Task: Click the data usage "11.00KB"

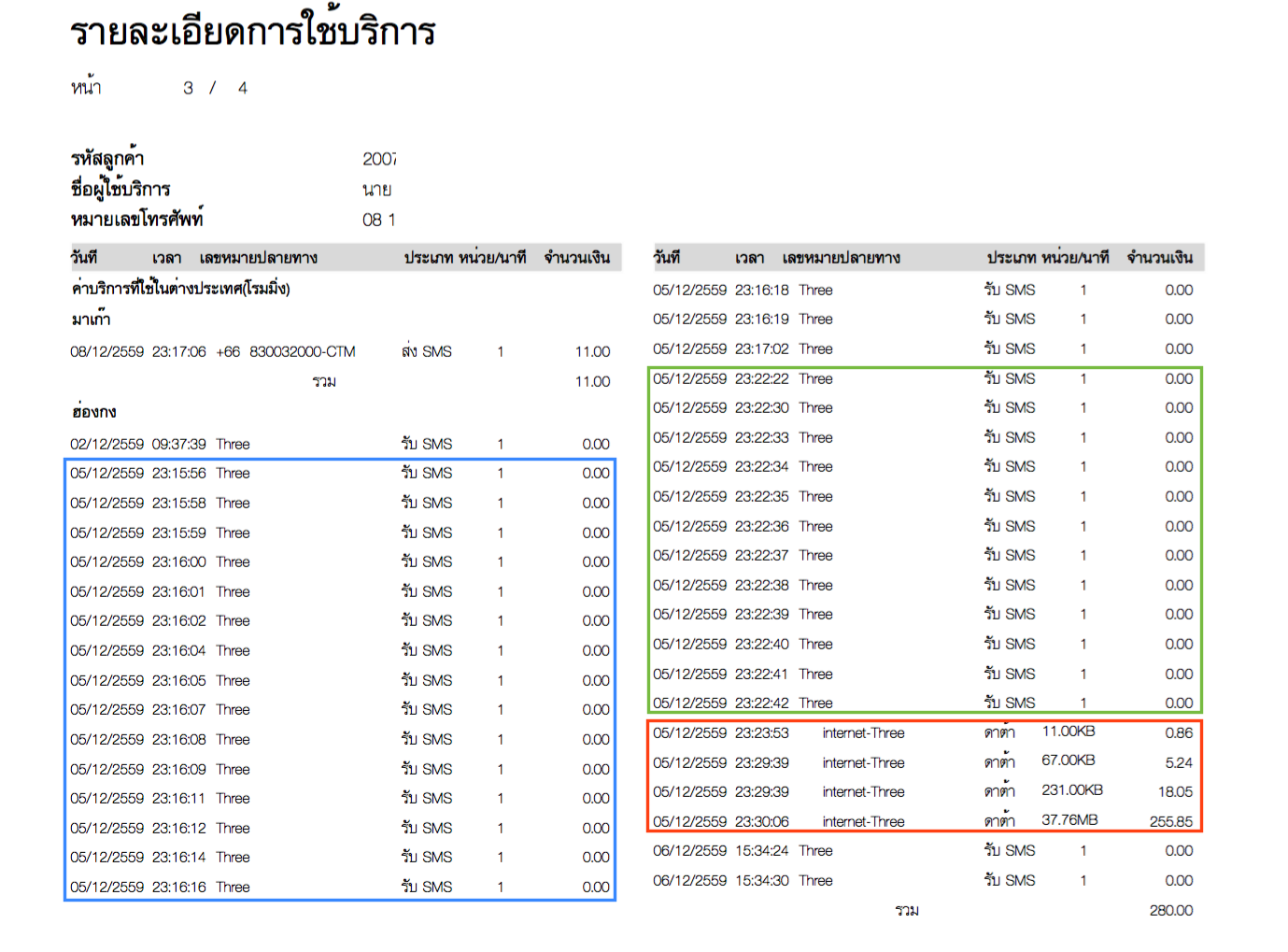Action: point(1069,732)
